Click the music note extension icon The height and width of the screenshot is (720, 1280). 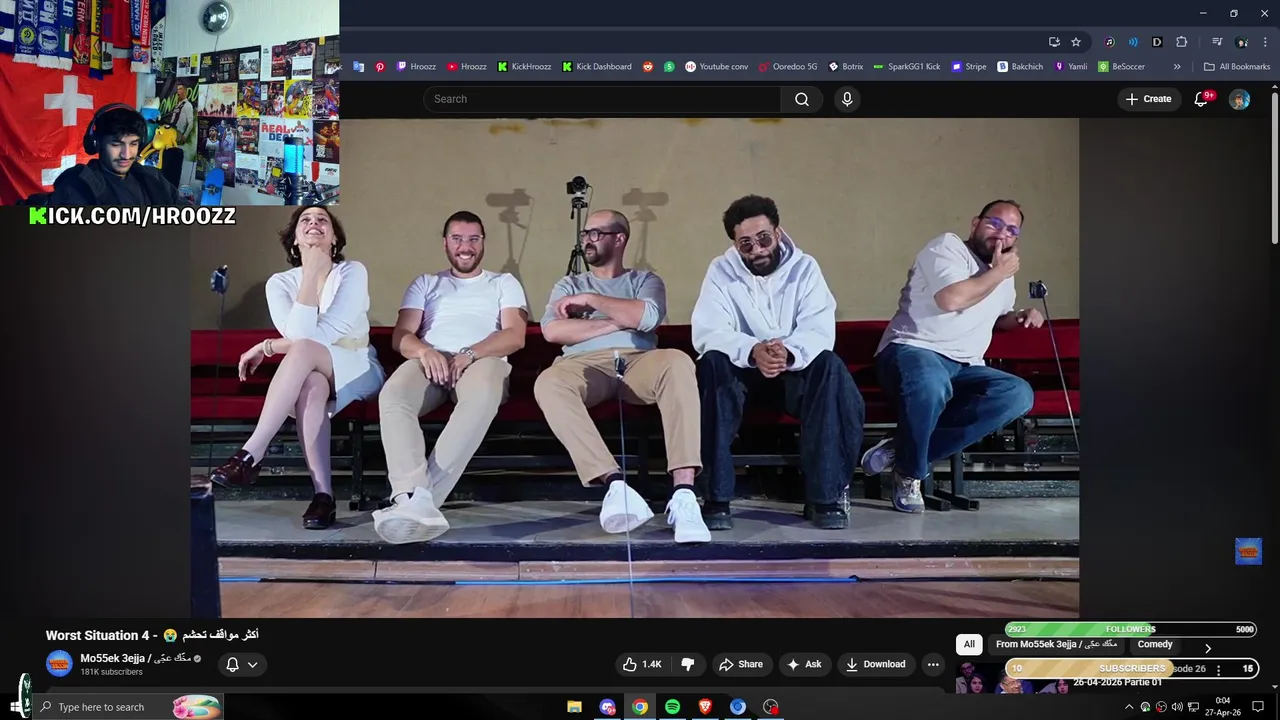[x=1109, y=42]
